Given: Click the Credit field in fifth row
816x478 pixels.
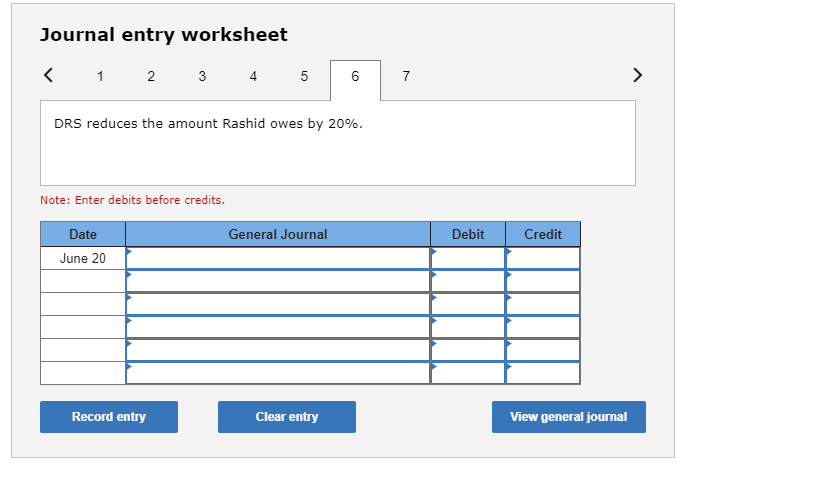Looking at the screenshot, I should [543, 350].
